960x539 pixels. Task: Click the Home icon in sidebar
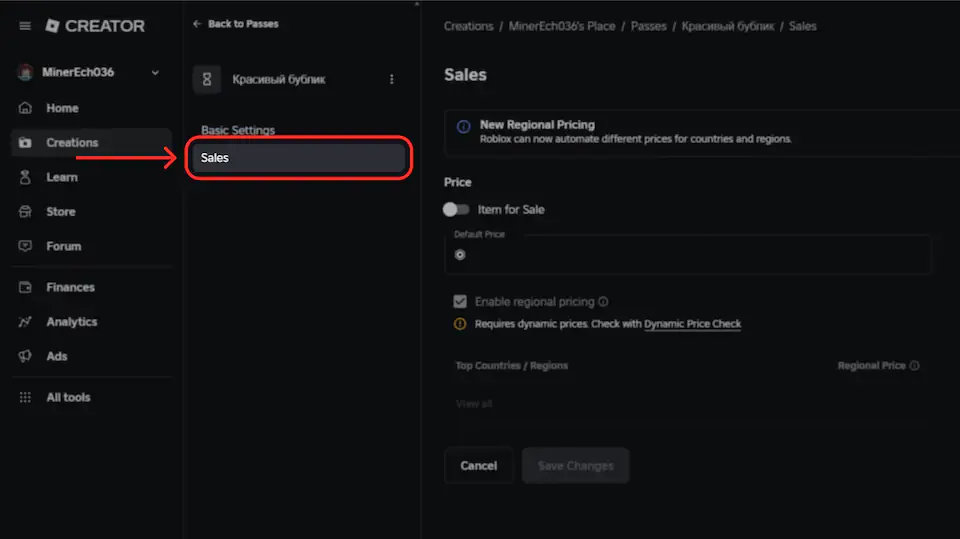tap(26, 108)
